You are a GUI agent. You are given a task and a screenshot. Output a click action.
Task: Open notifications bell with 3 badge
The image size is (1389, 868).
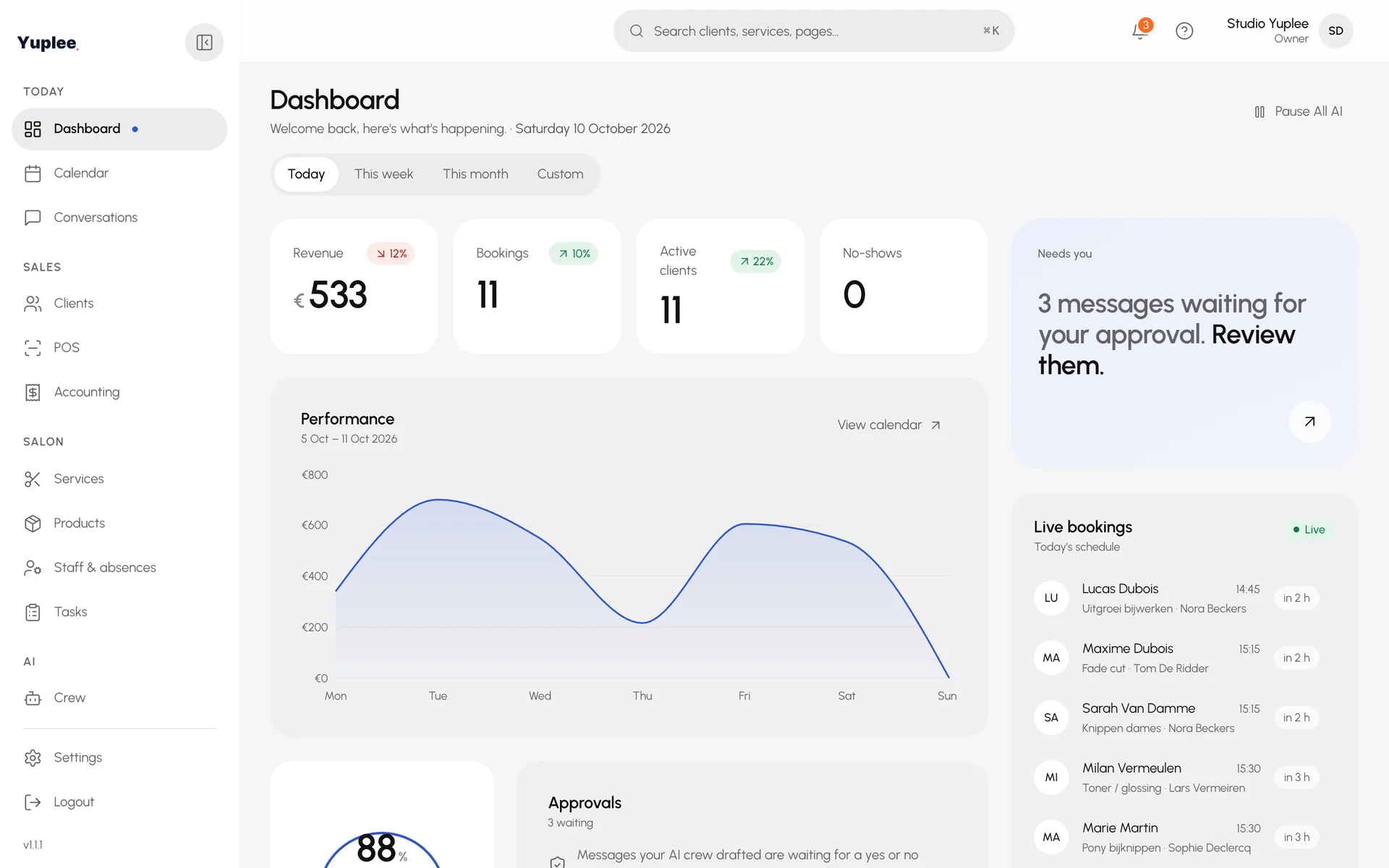[1141, 30]
